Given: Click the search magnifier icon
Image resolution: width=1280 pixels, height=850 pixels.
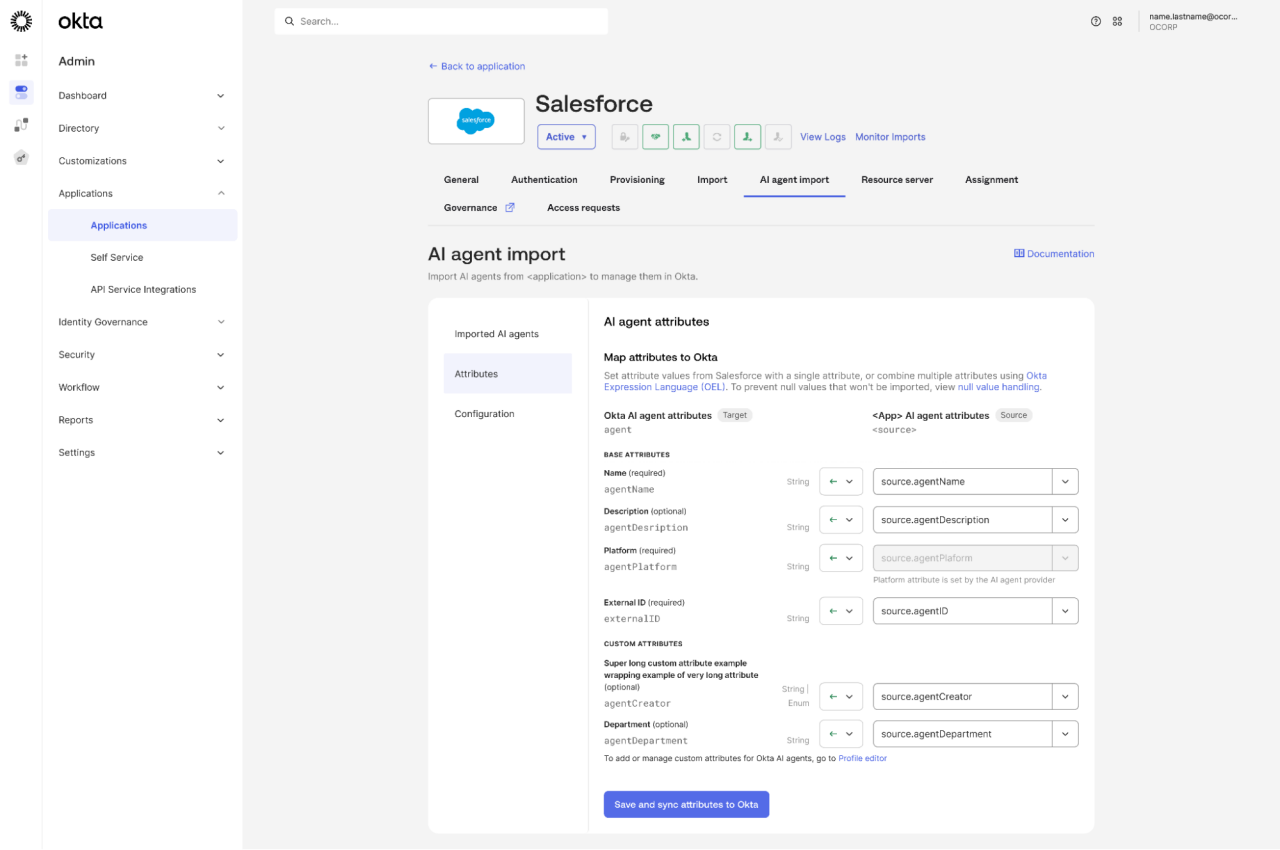Looking at the screenshot, I should pyautogui.click(x=290, y=21).
